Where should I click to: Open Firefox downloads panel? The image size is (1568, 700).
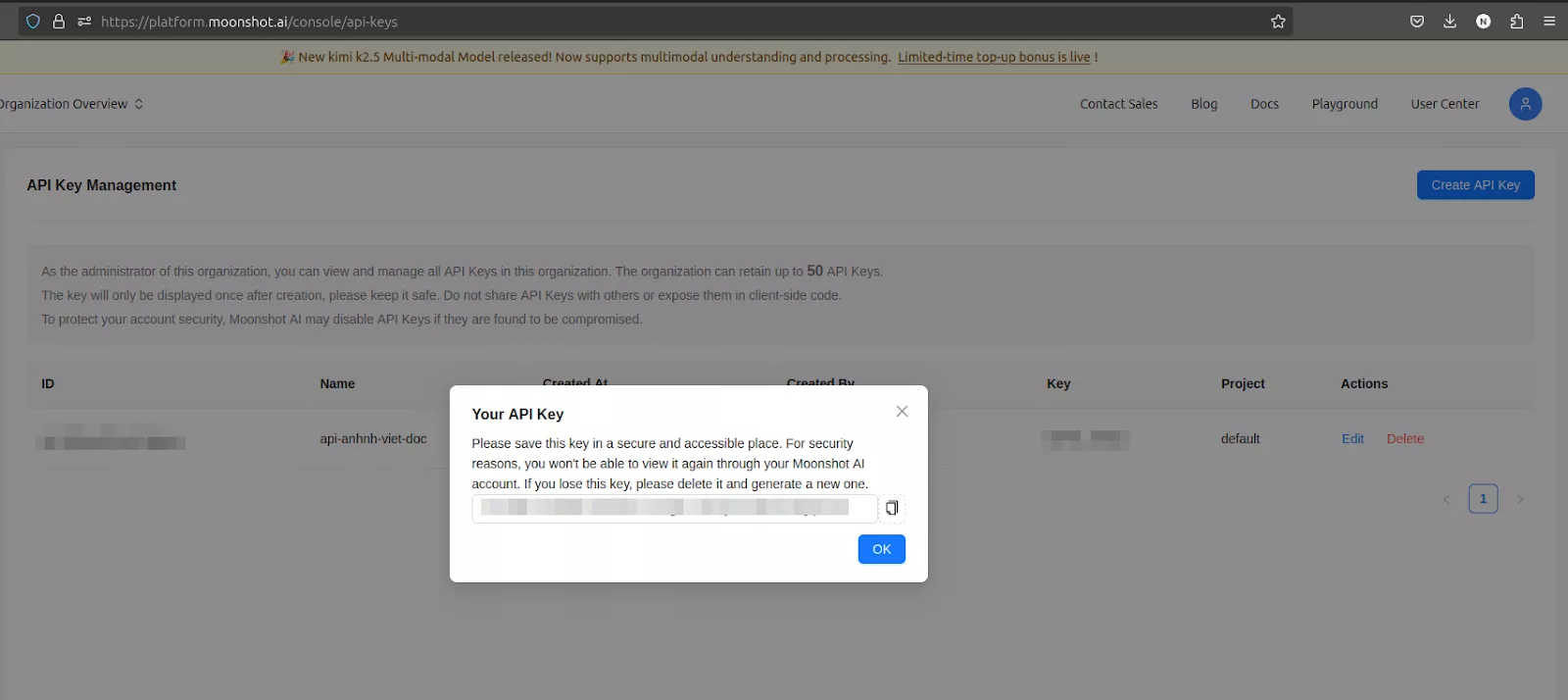pyautogui.click(x=1449, y=22)
